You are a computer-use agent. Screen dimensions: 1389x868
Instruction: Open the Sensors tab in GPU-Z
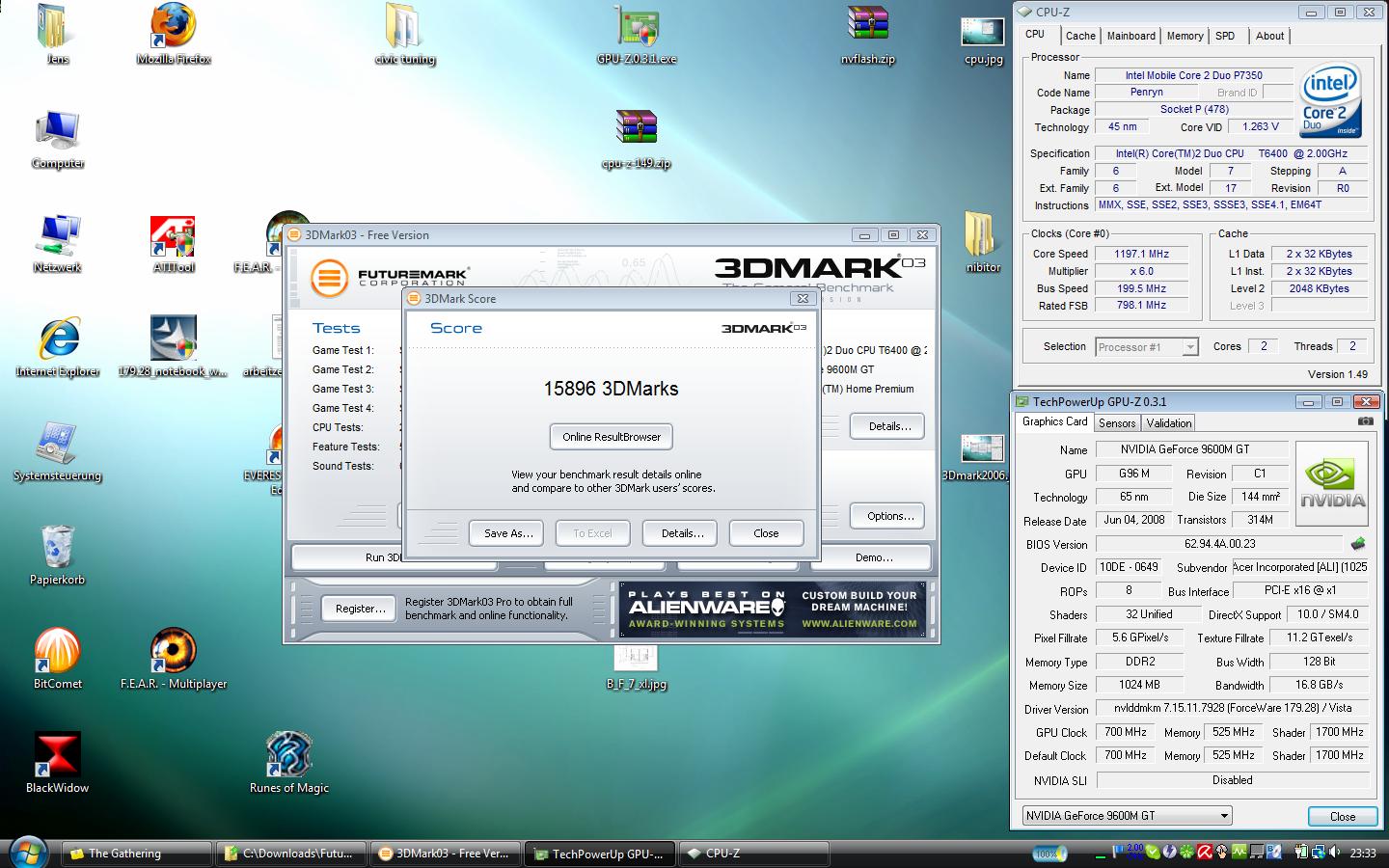coord(1117,423)
